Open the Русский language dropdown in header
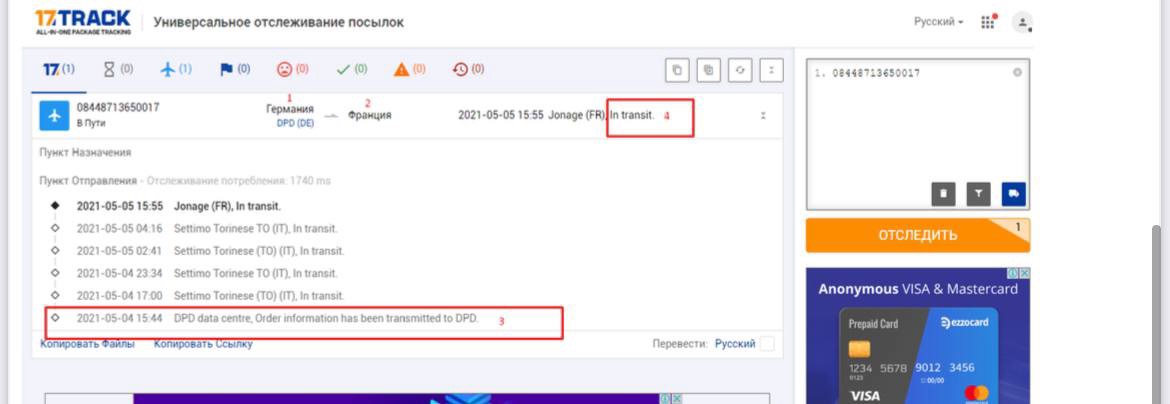 click(938, 22)
